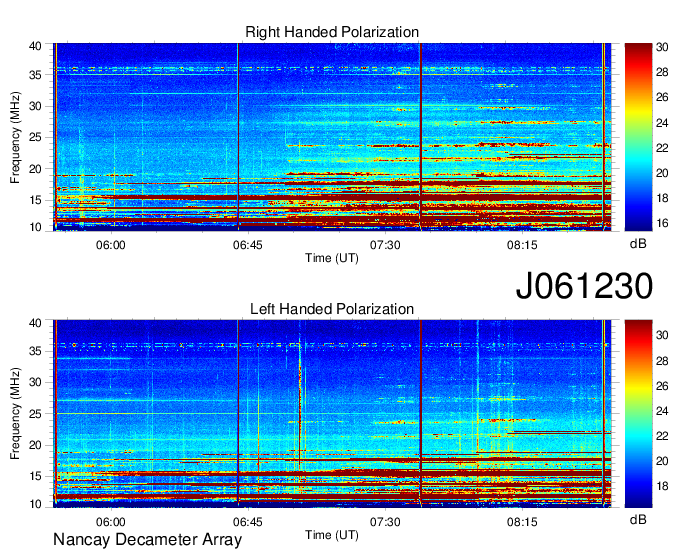Image resolution: width=680 pixels, height=552 pixels.
Task: Click the 06:45 time tick on Left Handed plot
Action: pos(248,522)
